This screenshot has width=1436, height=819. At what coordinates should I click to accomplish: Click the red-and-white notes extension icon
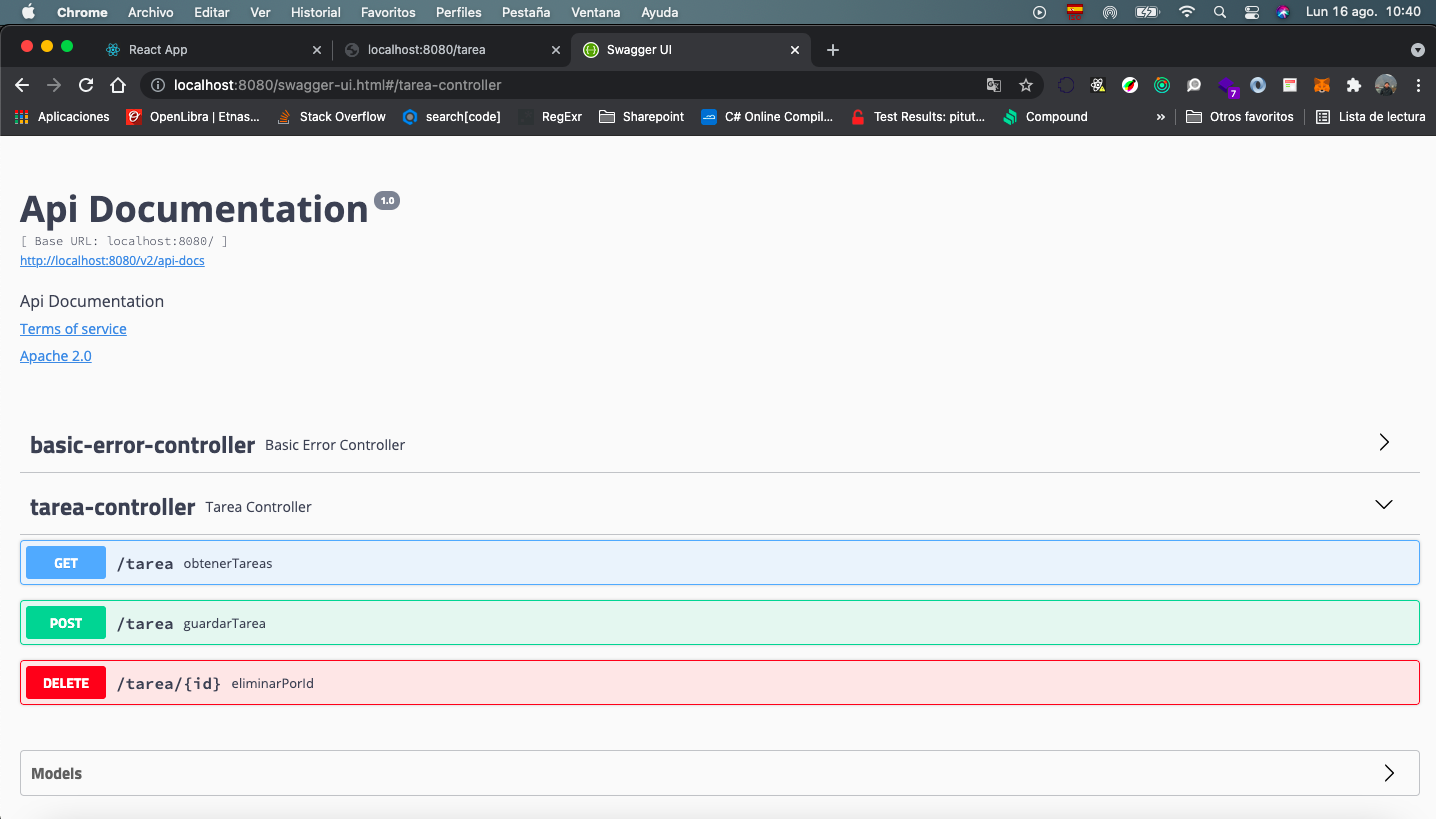[x=1290, y=85]
